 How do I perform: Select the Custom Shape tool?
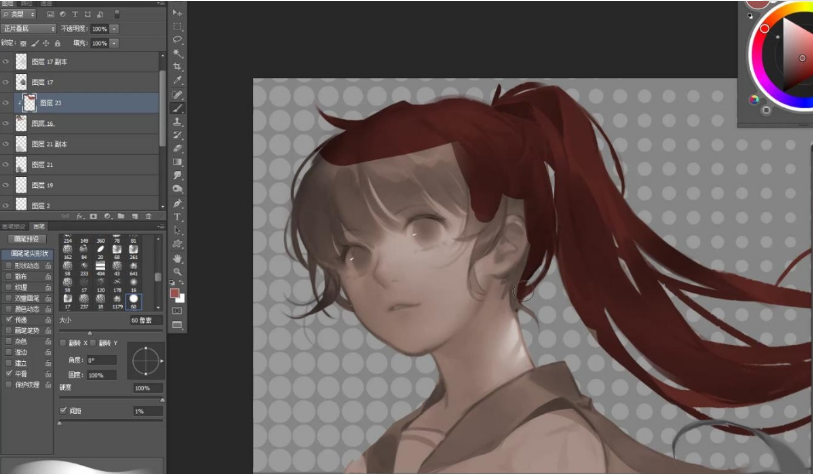coord(177,244)
